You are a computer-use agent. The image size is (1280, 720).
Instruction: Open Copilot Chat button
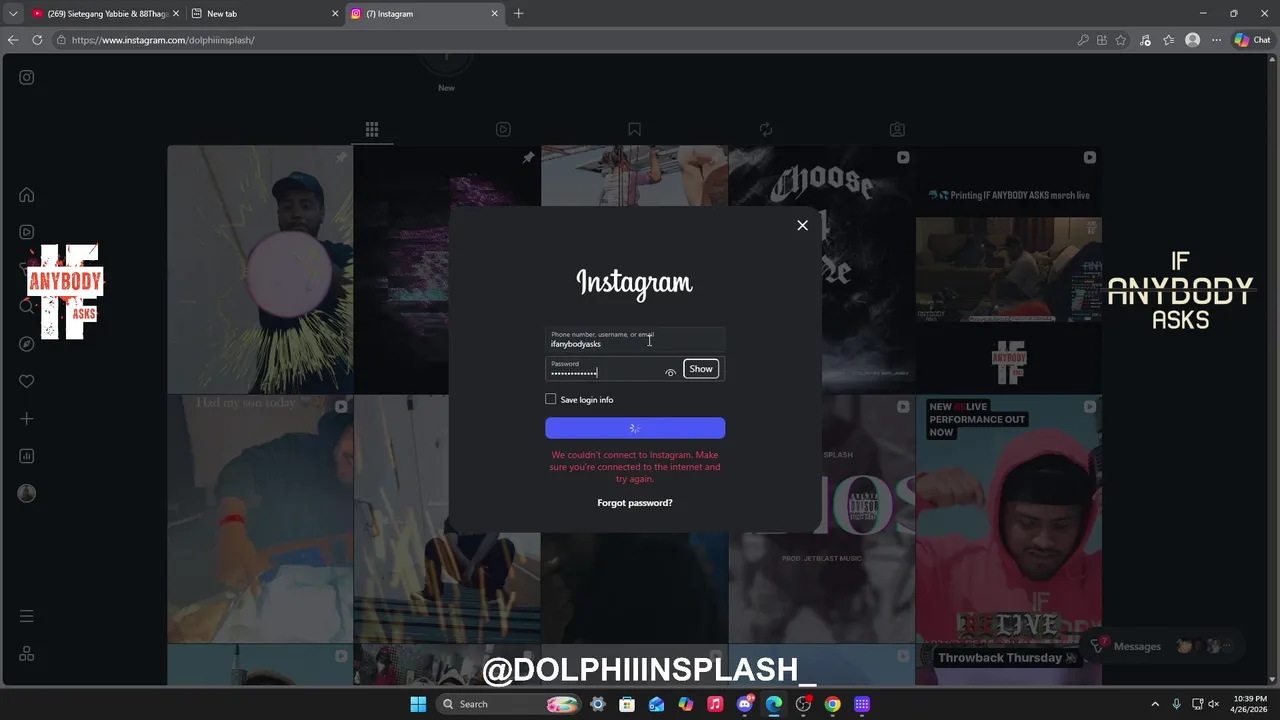pyautogui.click(x=1252, y=40)
